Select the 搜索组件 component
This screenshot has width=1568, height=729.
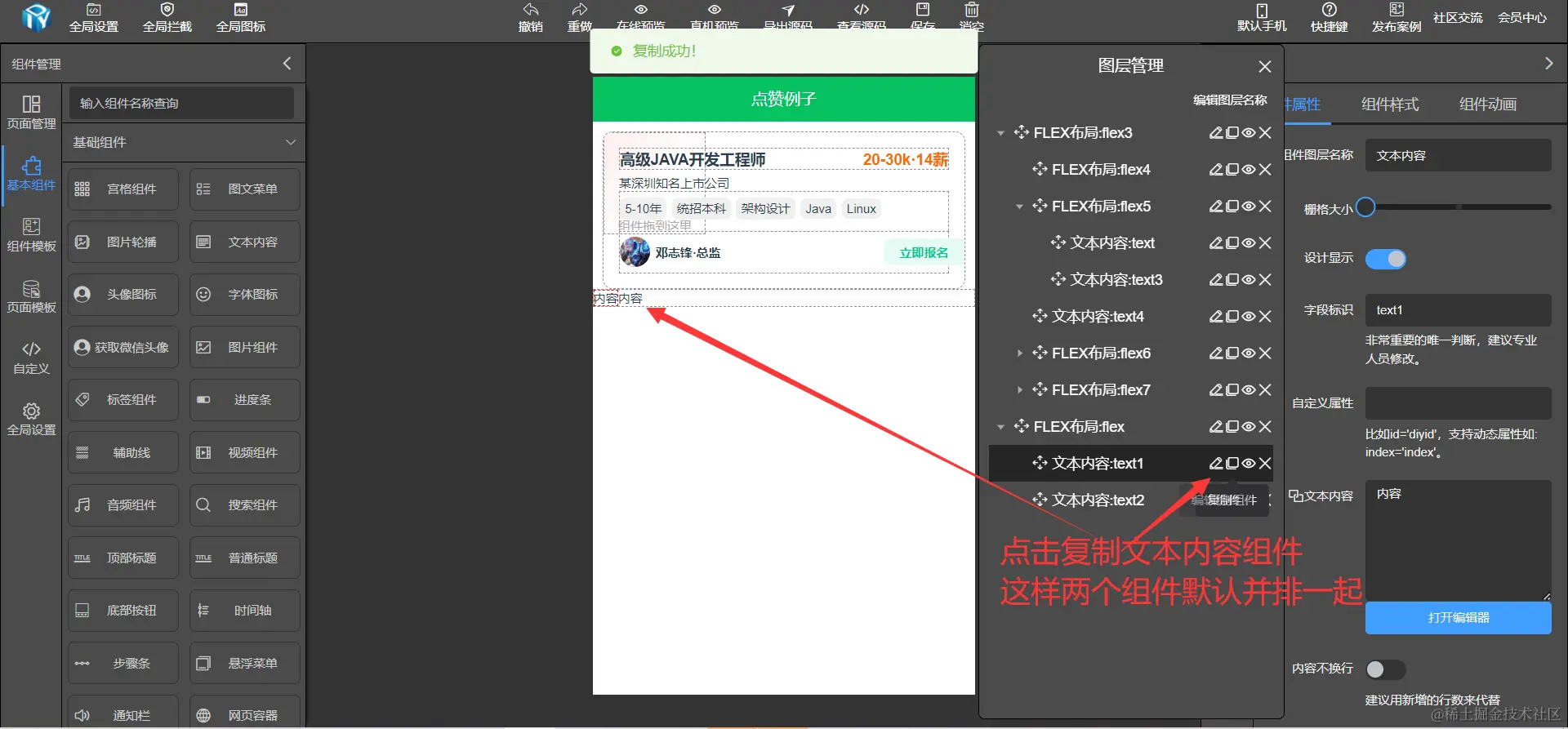[x=245, y=505]
